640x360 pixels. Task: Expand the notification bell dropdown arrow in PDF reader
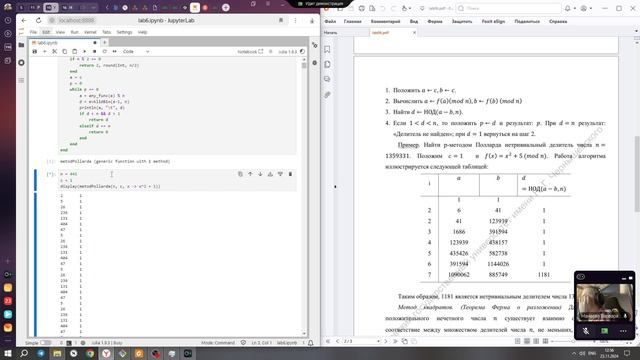574,9
